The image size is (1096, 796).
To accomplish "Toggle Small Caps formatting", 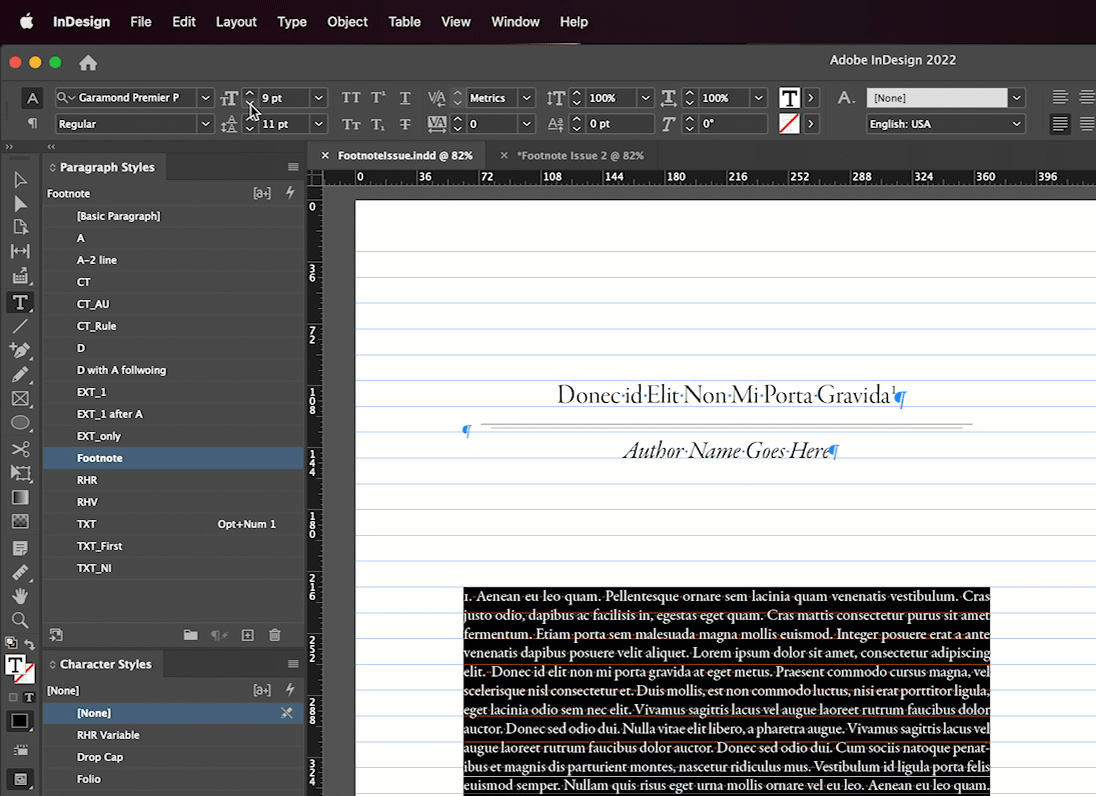I will coord(351,124).
